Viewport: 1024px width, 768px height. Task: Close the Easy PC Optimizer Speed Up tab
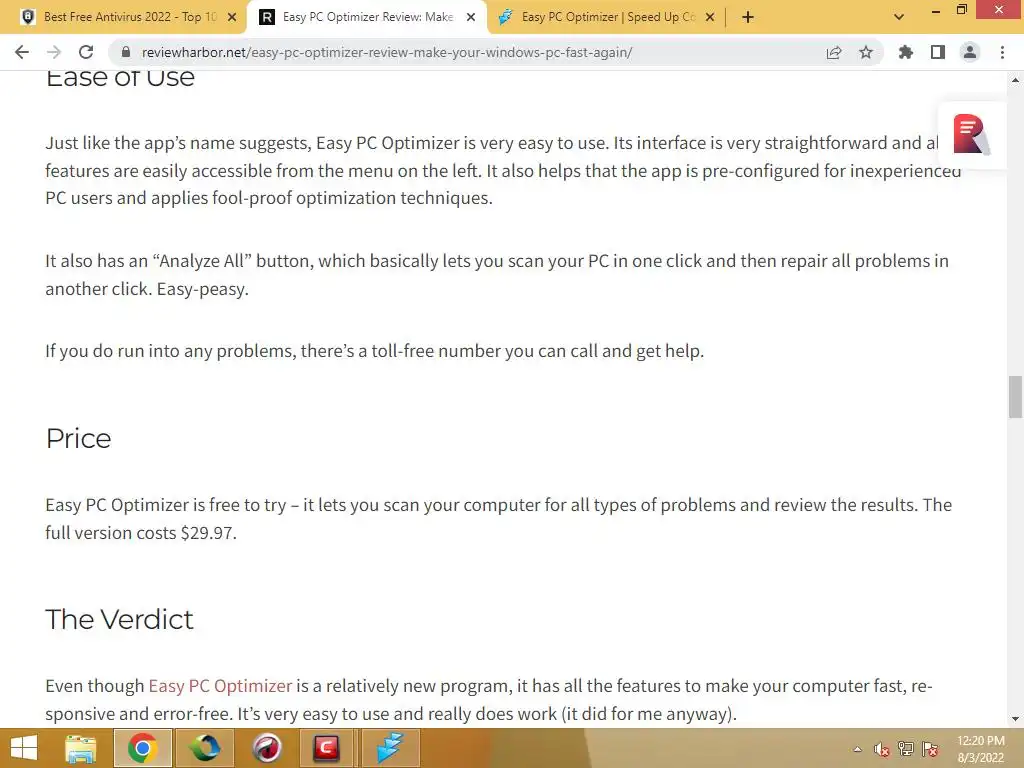coord(710,17)
